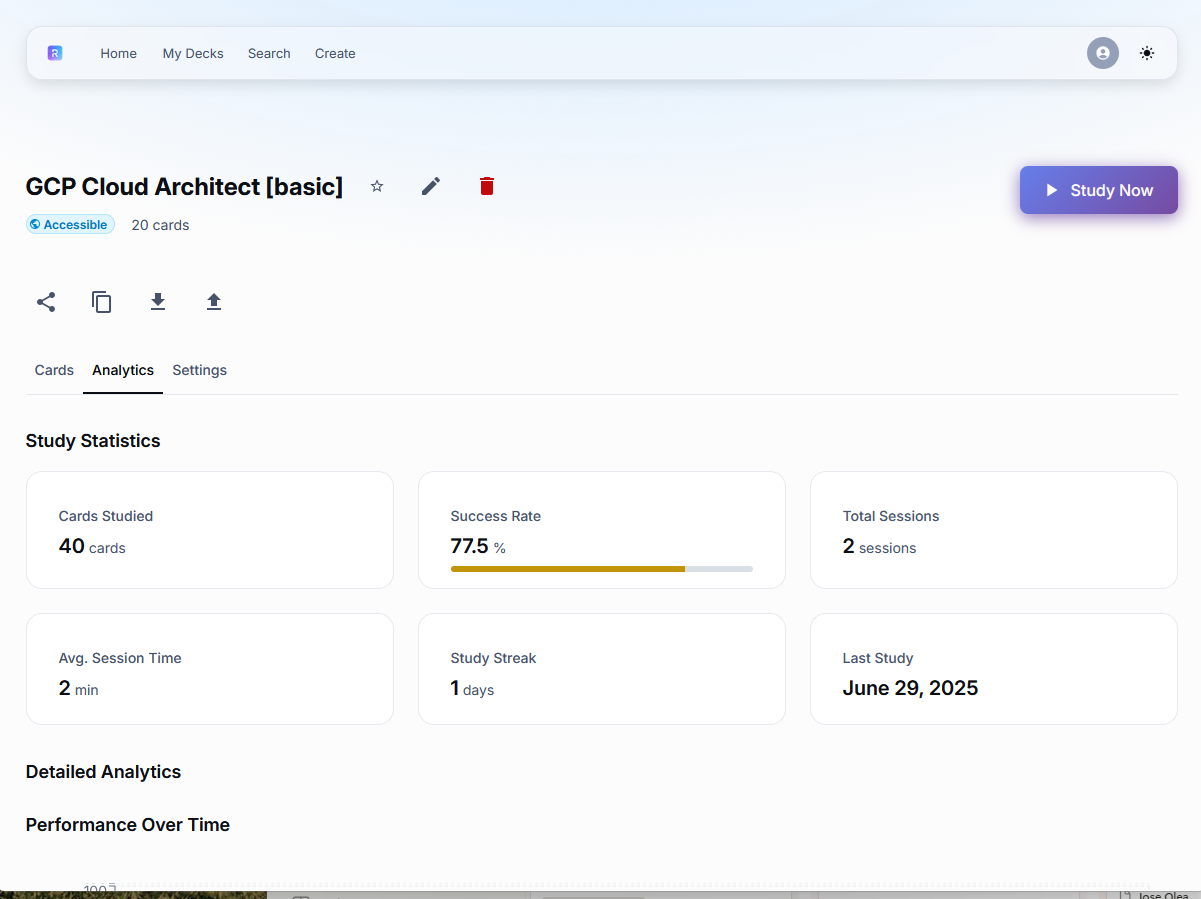The image size is (1201, 899).
Task: Click the Avg. Session Time '2 min' value
Action: (79, 688)
